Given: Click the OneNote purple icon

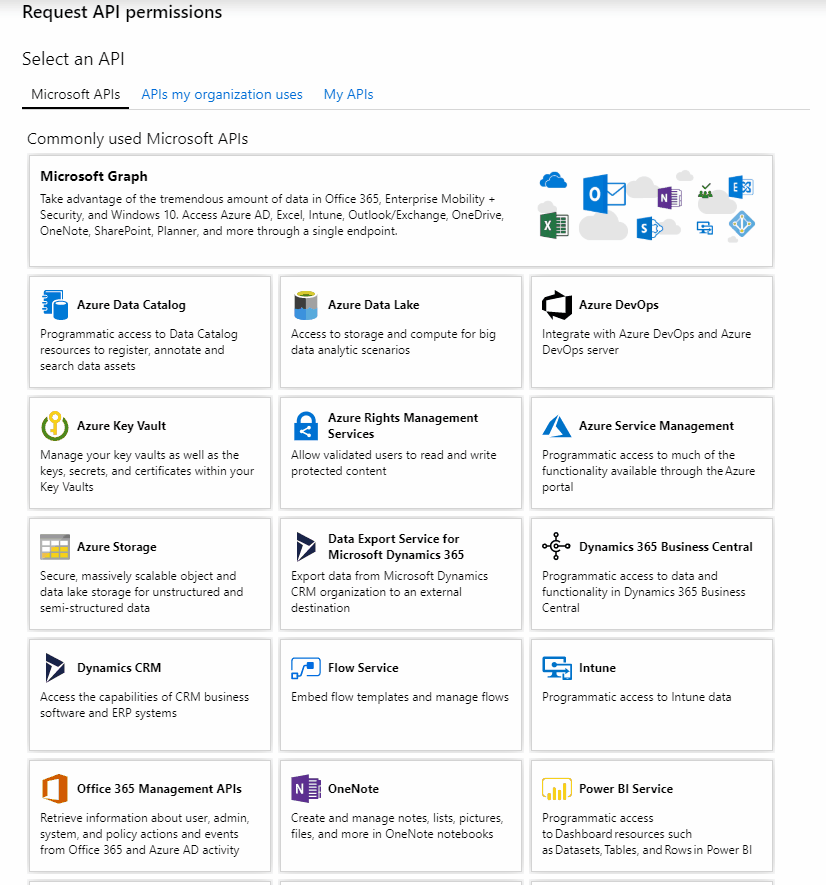Looking at the screenshot, I should pyautogui.click(x=305, y=788).
